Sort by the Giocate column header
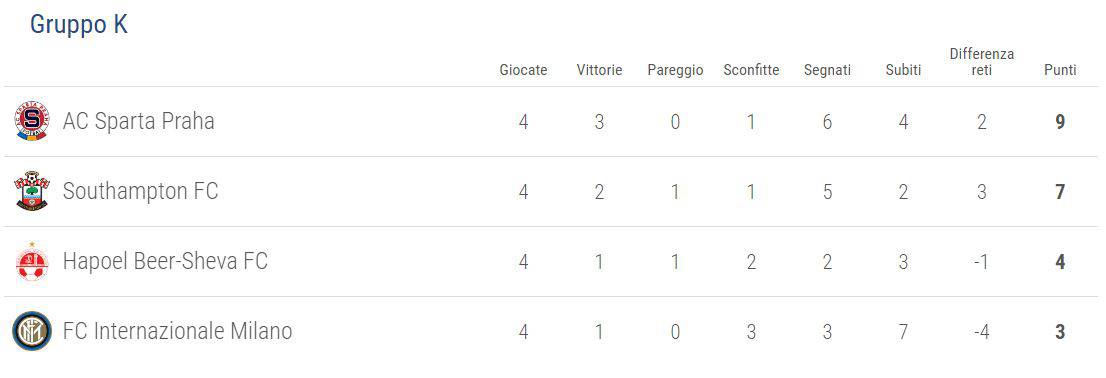 tap(523, 71)
